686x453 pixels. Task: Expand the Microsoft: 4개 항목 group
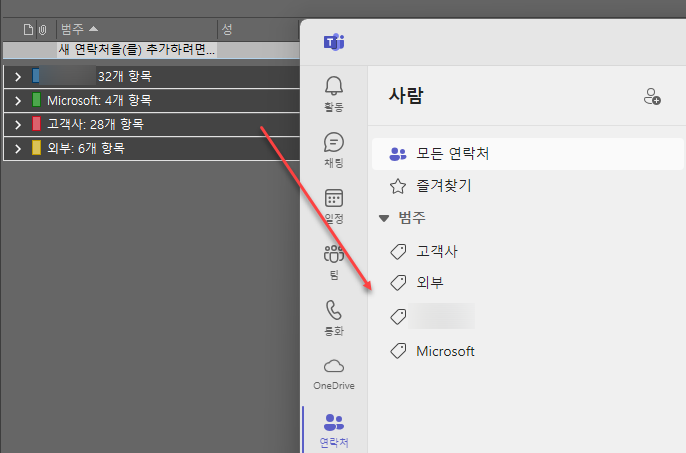pos(18,101)
